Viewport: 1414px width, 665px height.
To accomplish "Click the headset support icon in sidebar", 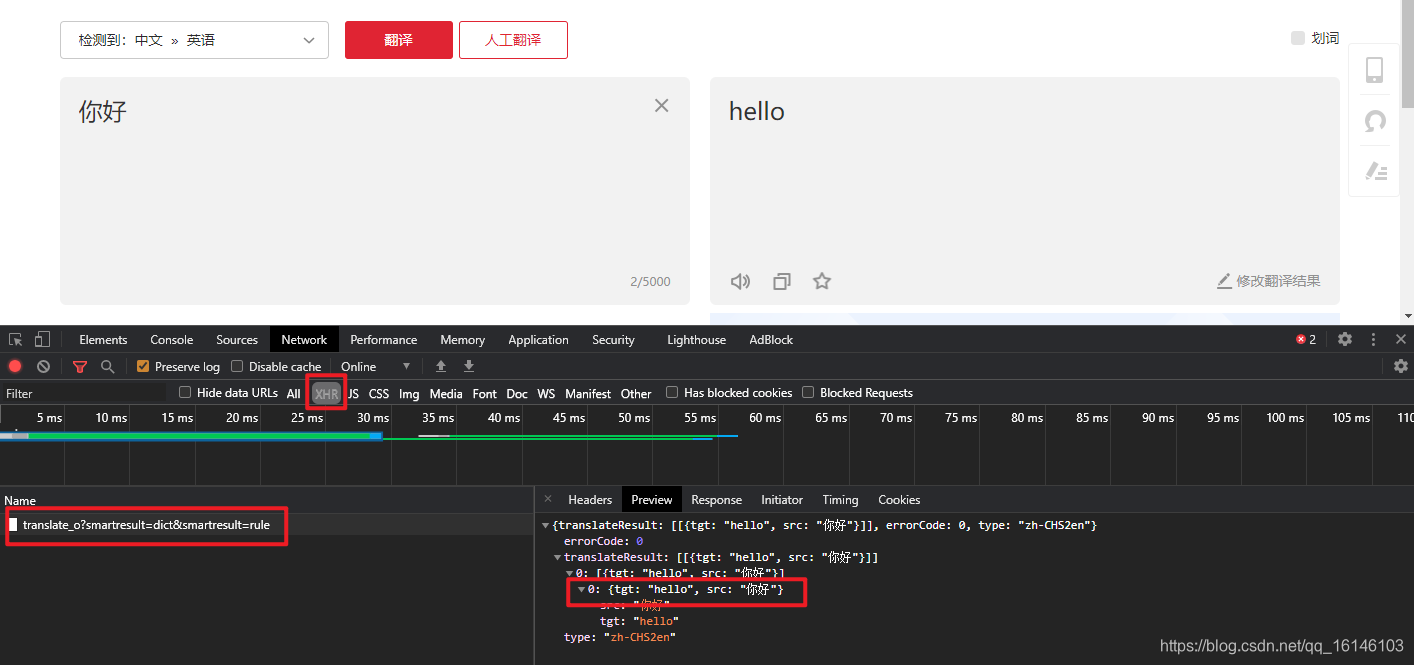I will point(1375,121).
